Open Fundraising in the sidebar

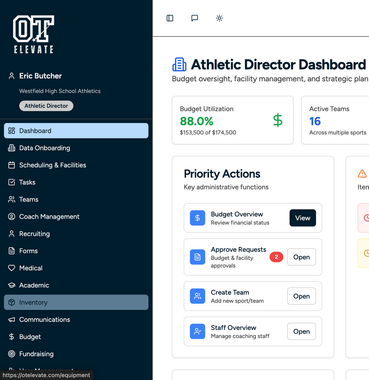click(x=76, y=354)
